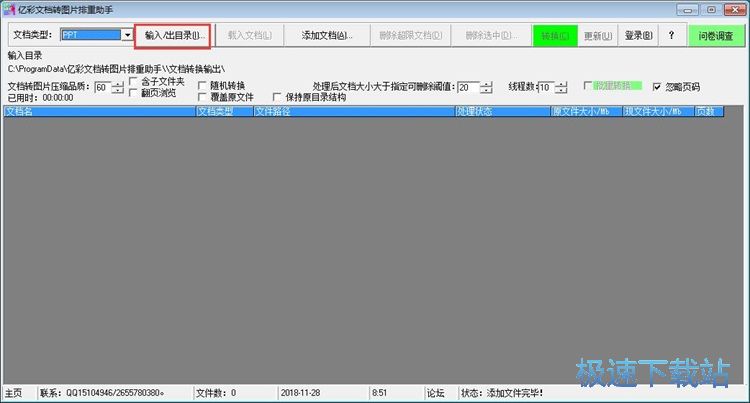Click the output path text under 输入目录

click(x=116, y=69)
